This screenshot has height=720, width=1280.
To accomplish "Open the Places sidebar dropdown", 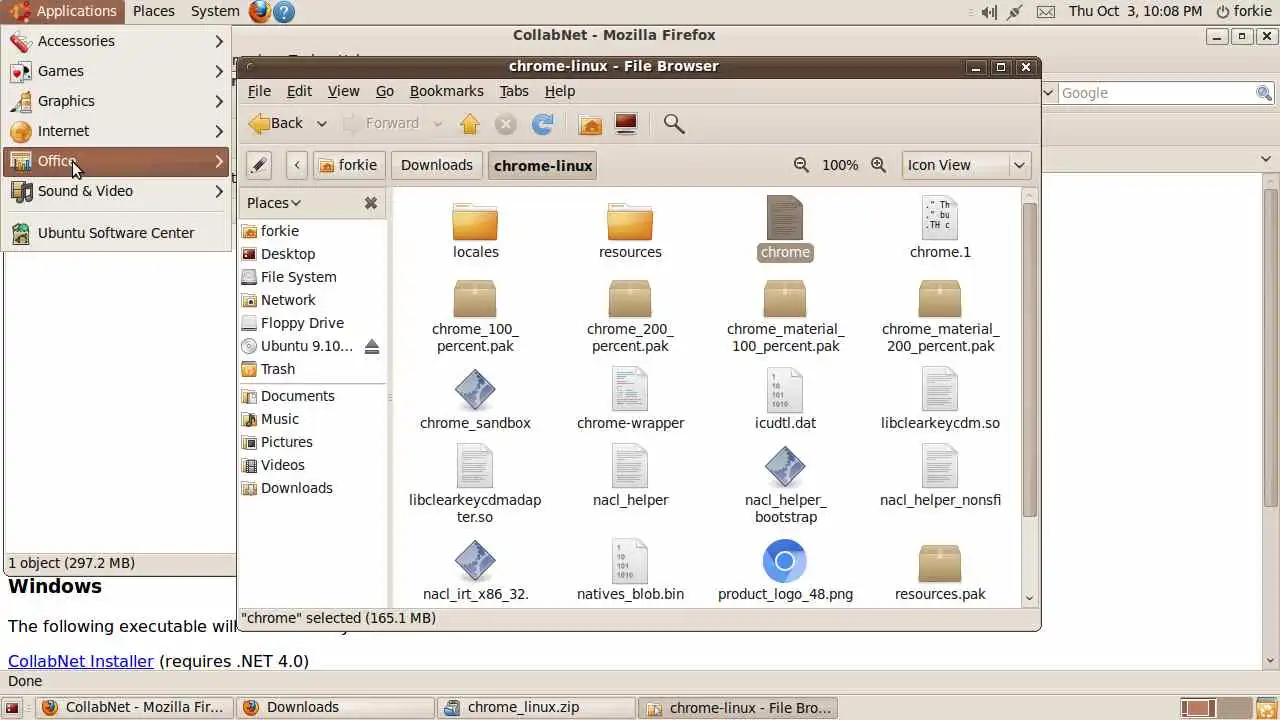I will [274, 203].
